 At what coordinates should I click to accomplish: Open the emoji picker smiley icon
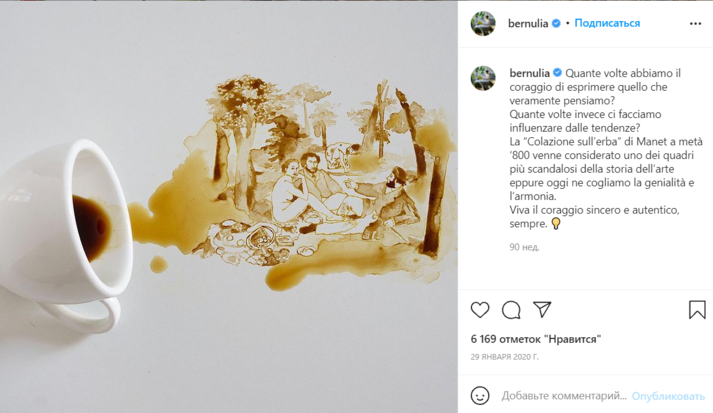[x=480, y=396]
